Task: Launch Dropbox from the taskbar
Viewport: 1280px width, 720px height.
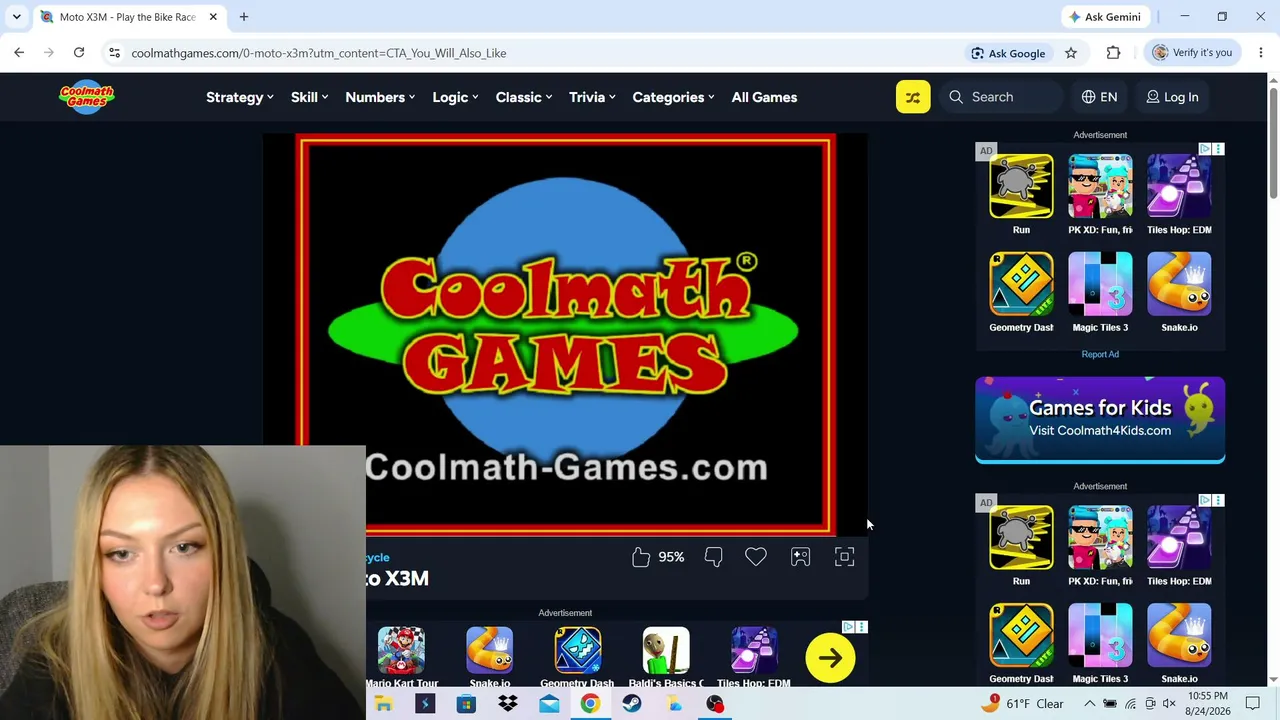Action: click(508, 704)
